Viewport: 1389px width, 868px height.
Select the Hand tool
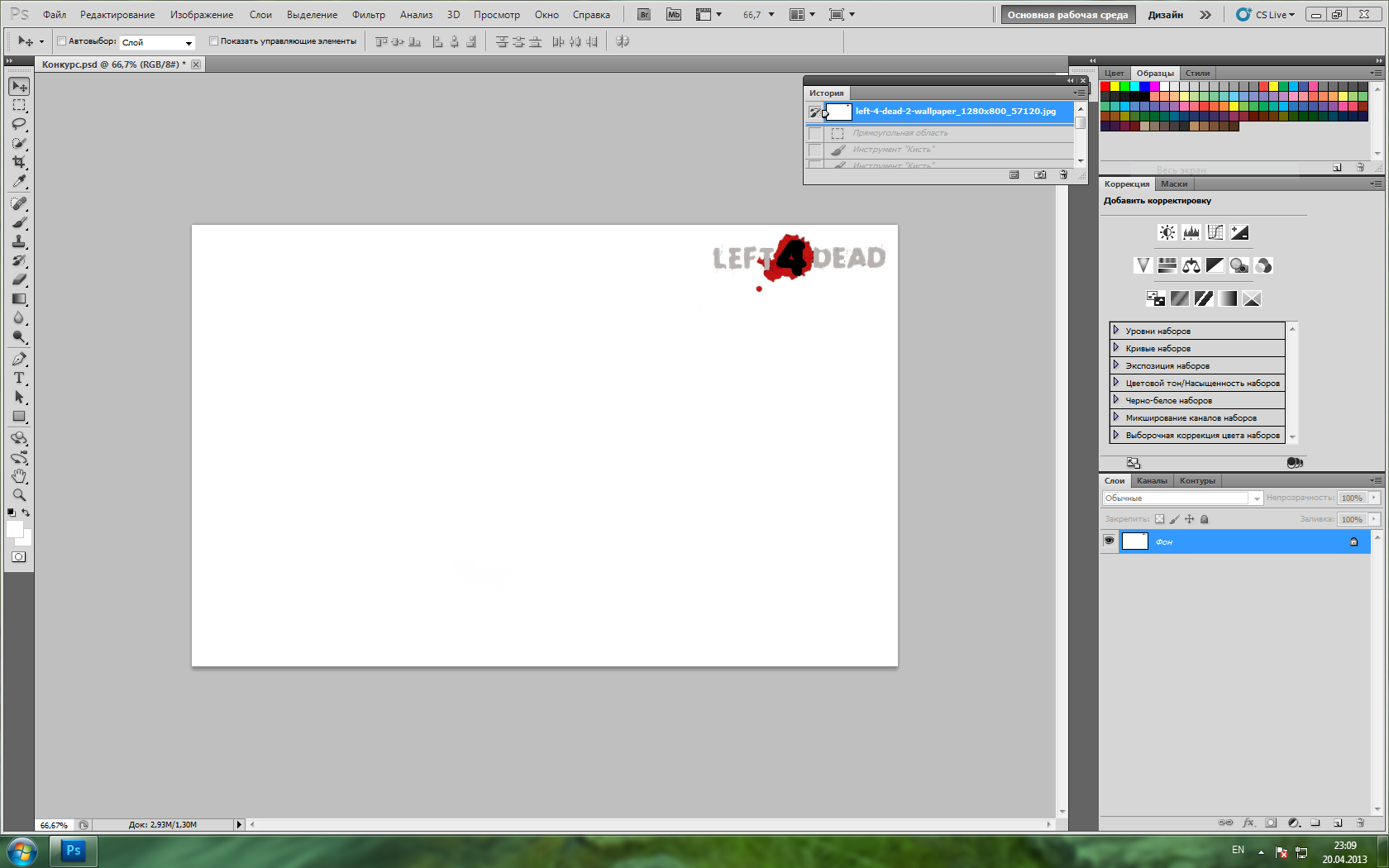19,476
